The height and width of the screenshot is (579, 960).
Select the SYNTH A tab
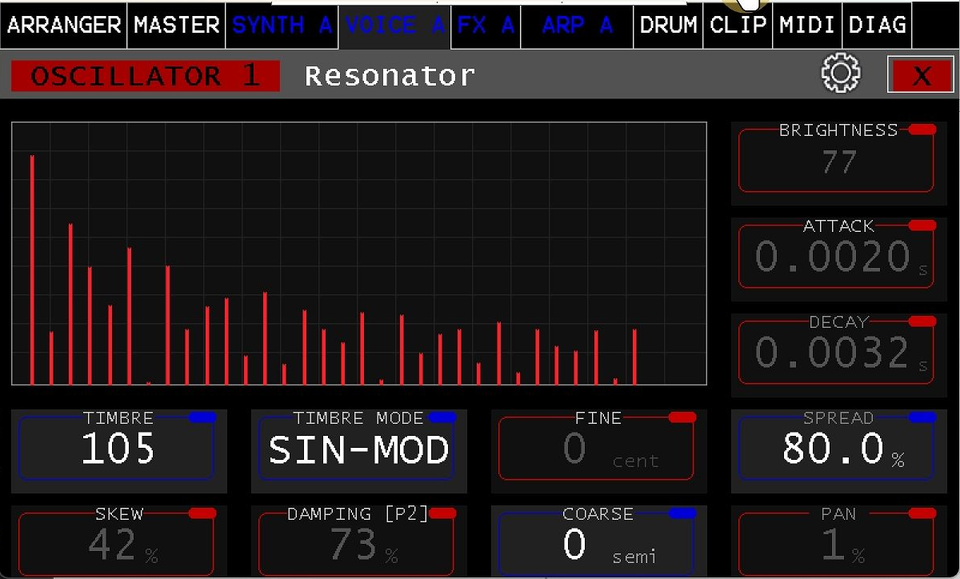282,25
